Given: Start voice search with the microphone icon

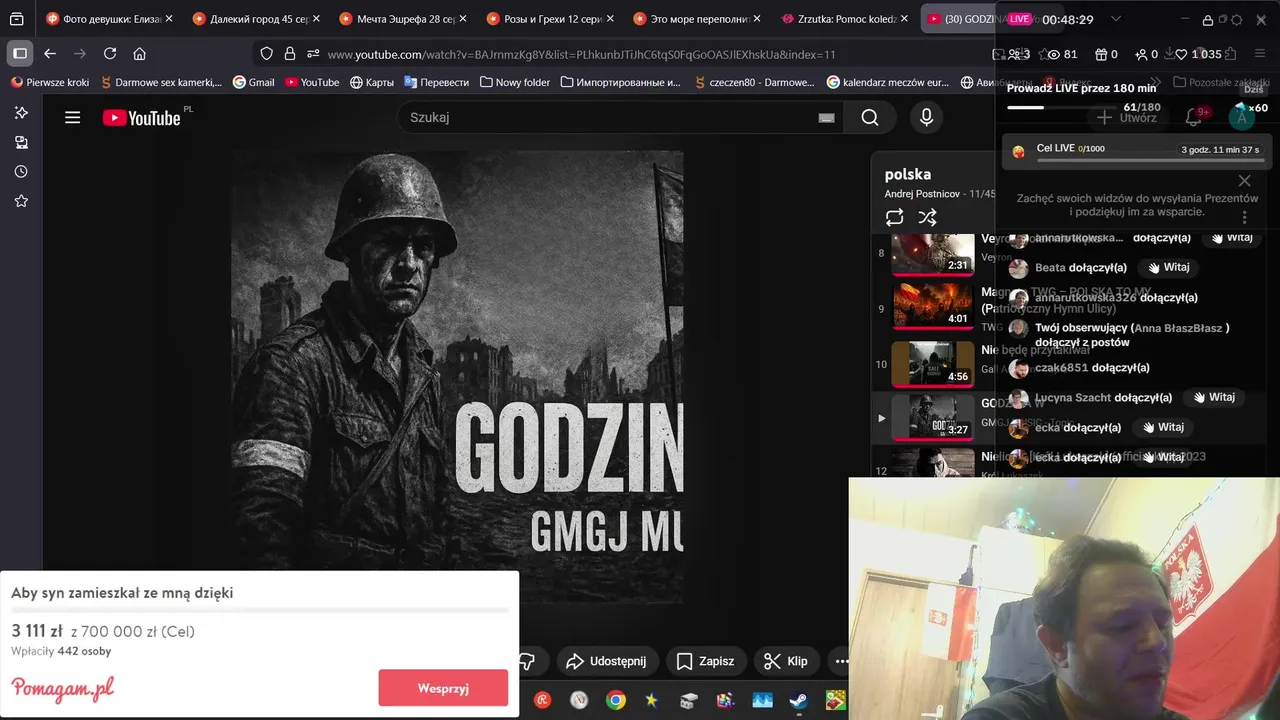Looking at the screenshot, I should pyautogui.click(x=926, y=118).
